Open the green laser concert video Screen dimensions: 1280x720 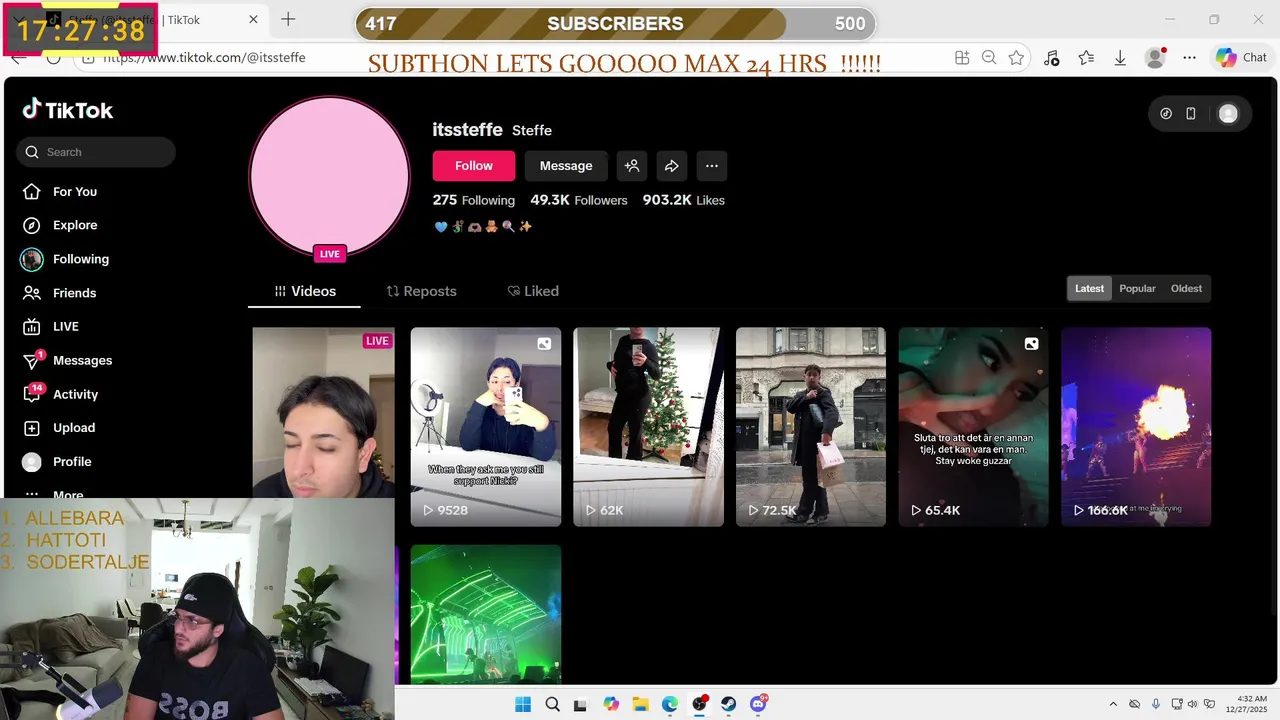pyautogui.click(x=486, y=614)
